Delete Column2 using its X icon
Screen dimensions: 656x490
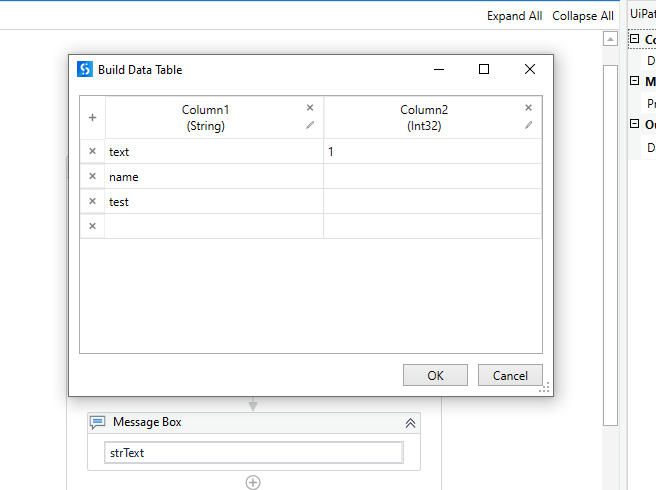click(528, 108)
